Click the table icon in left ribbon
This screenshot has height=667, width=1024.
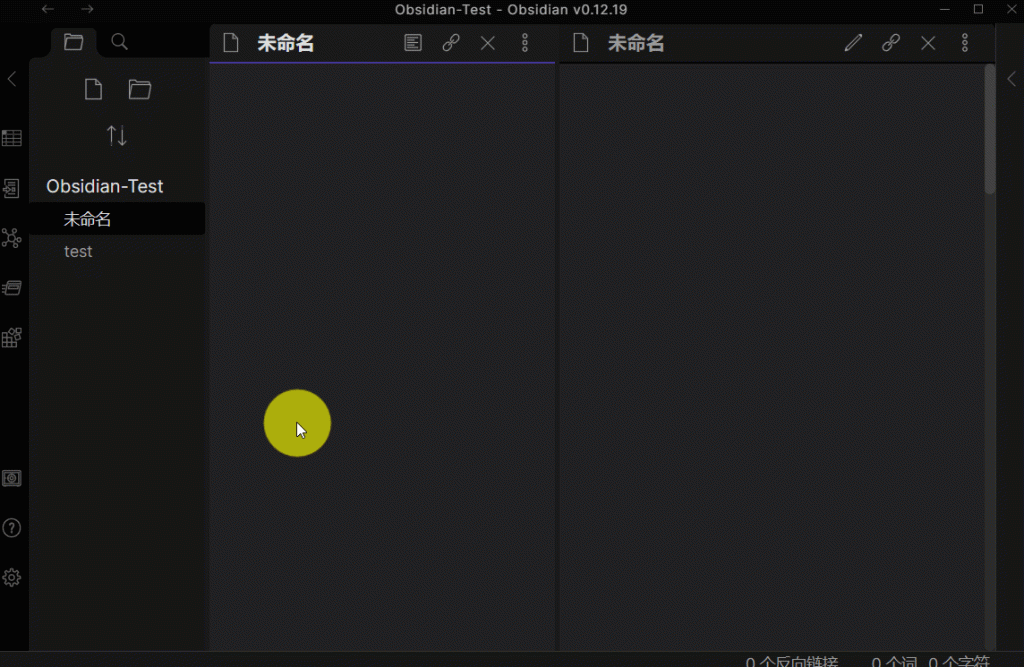click(12, 138)
